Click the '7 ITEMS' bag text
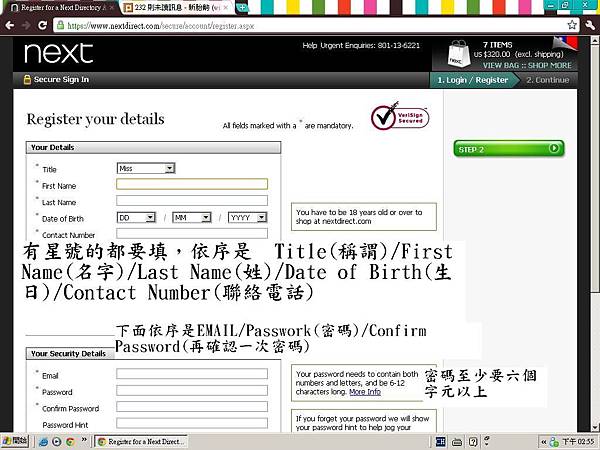 click(497, 45)
